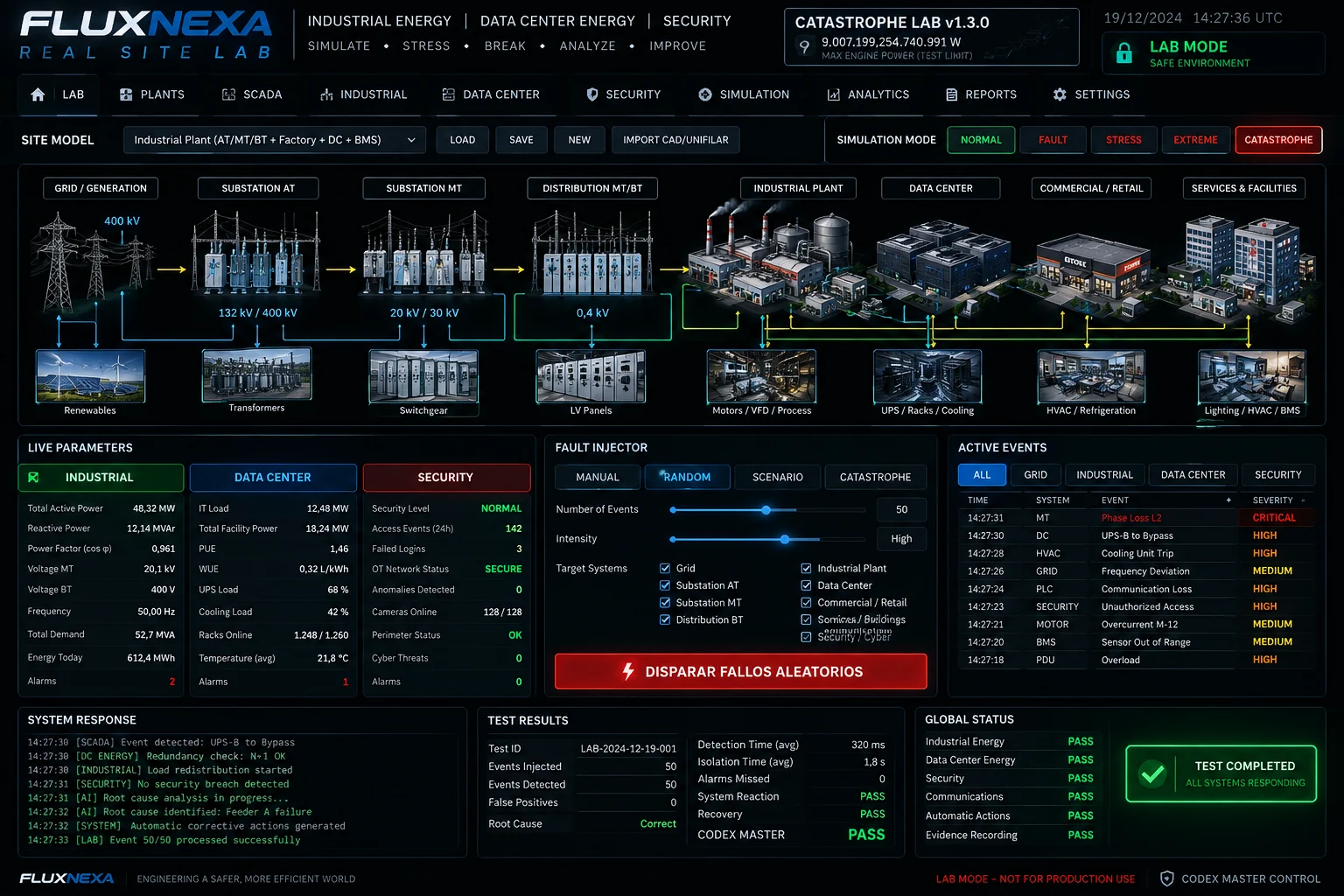Click the LOAD site model button
This screenshot has width=1344, height=896.
(463, 140)
